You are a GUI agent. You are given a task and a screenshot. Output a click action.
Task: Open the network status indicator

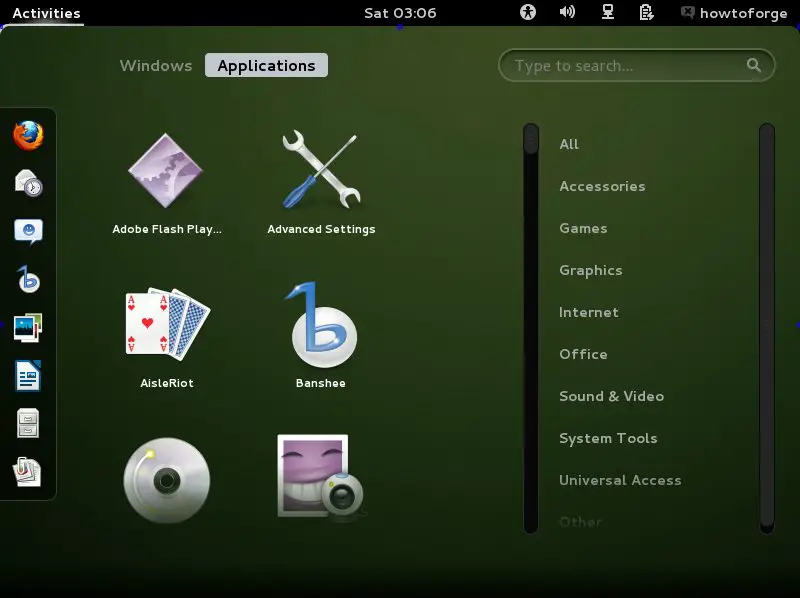tap(607, 12)
